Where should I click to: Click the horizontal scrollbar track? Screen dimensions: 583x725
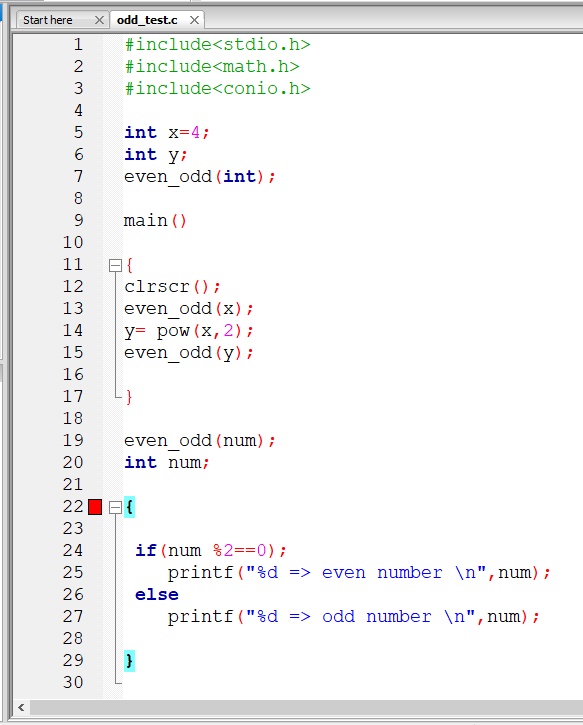pos(306,707)
